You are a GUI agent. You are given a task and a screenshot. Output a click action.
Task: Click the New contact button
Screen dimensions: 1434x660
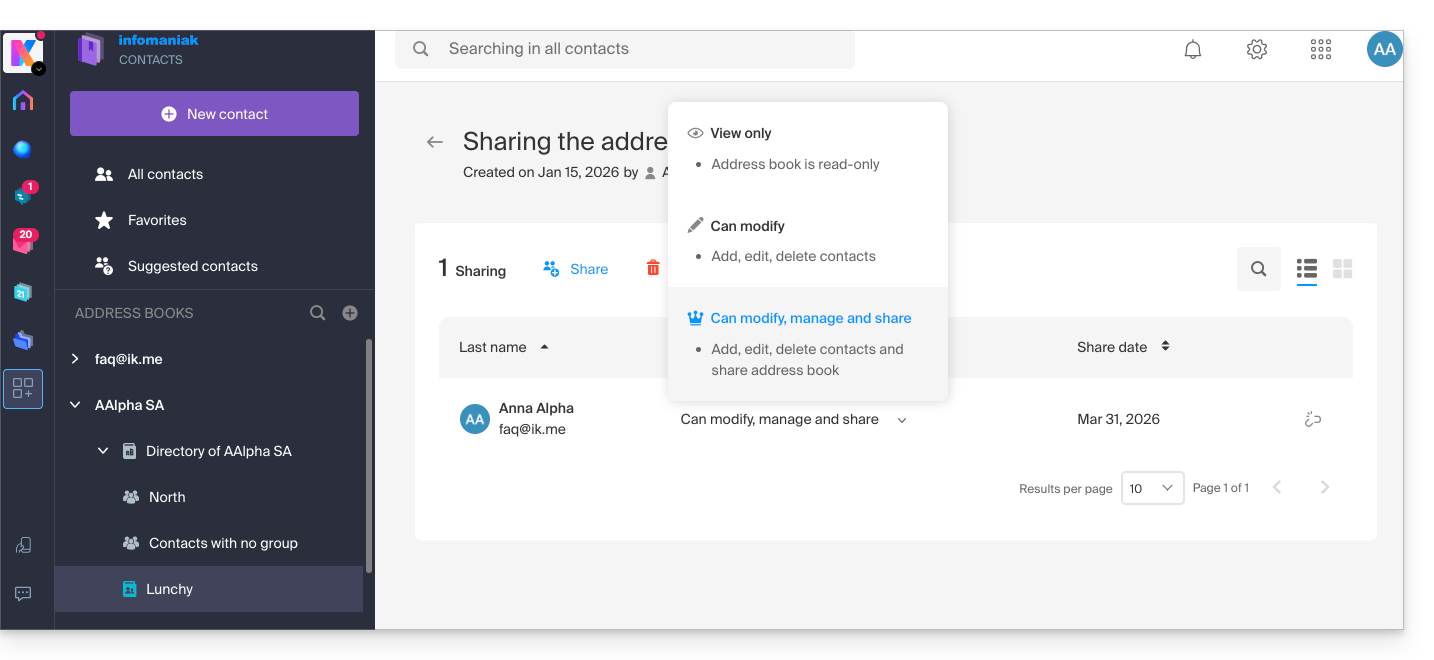pos(214,114)
